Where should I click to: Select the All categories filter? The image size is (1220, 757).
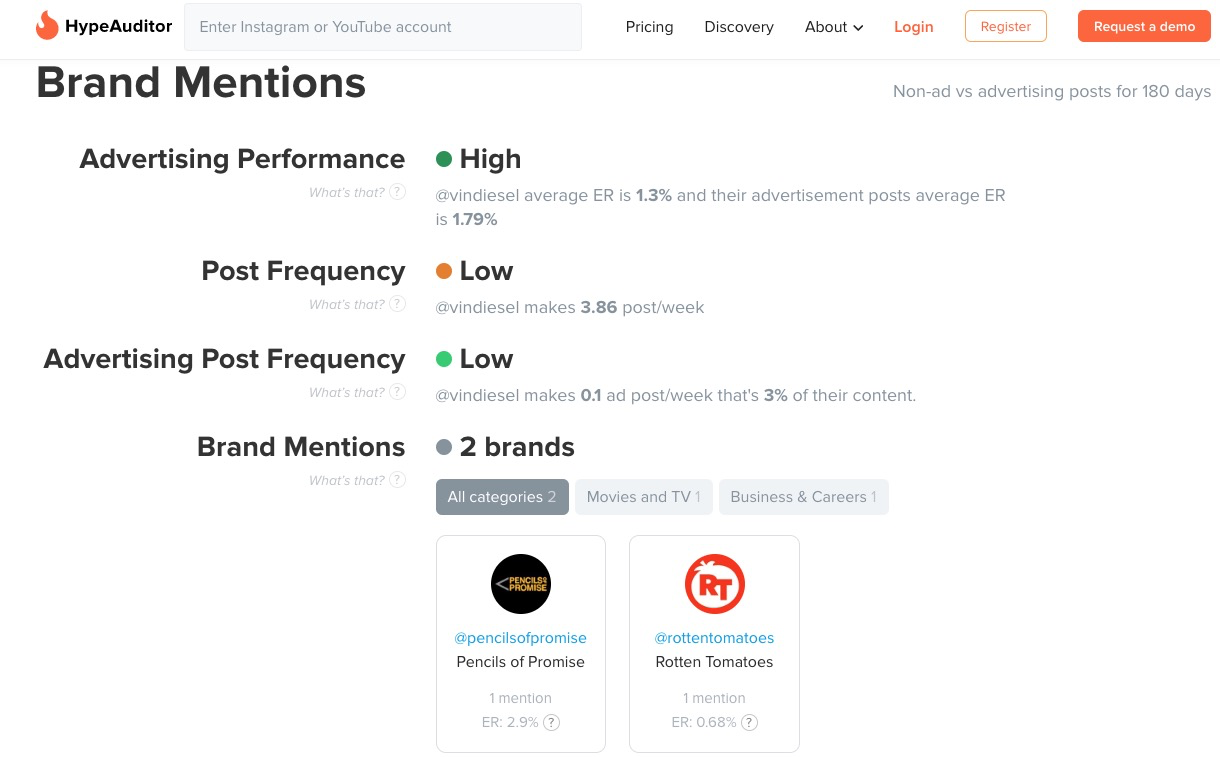[x=502, y=497]
